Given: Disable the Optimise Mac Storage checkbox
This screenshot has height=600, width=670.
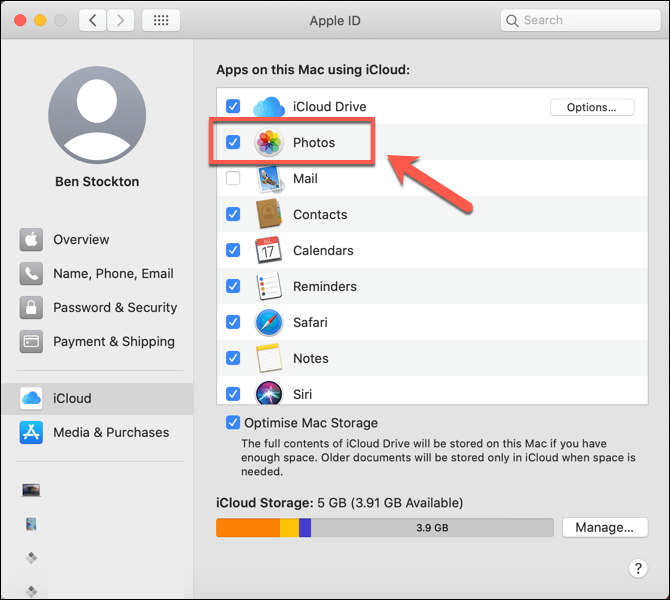Looking at the screenshot, I should pyautogui.click(x=233, y=423).
